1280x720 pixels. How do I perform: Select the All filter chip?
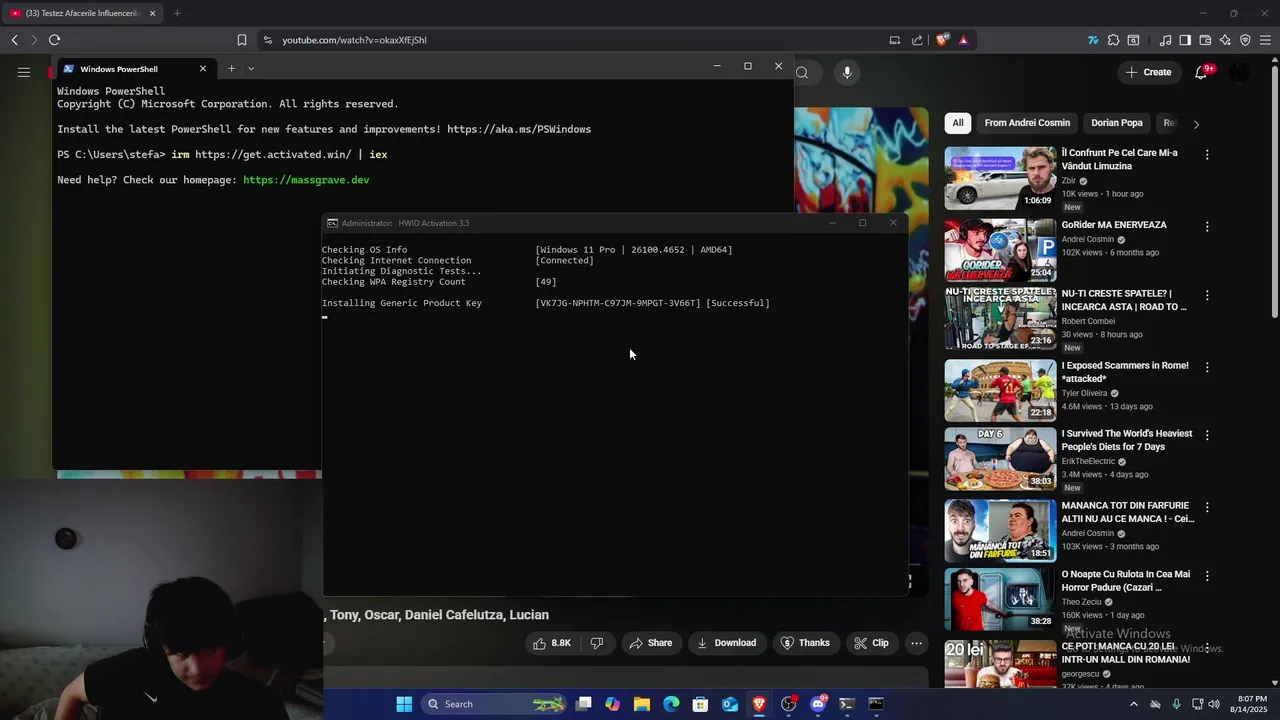[x=957, y=123]
